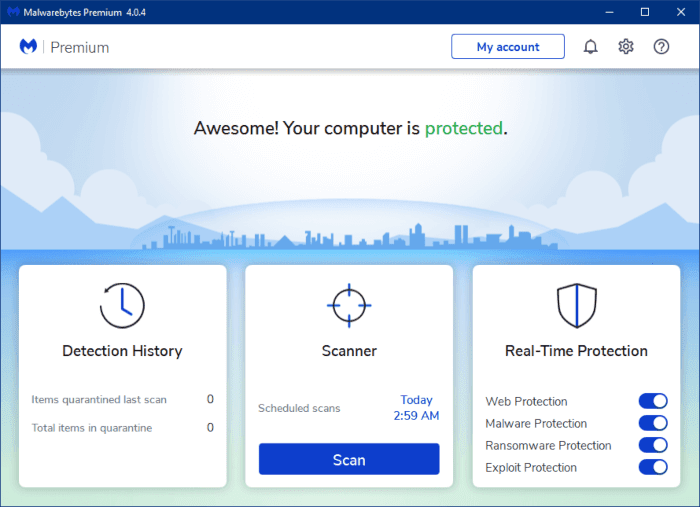700x507 pixels.
Task: Open scheduled scan time Today 2:59 AM
Action: (x=416, y=407)
